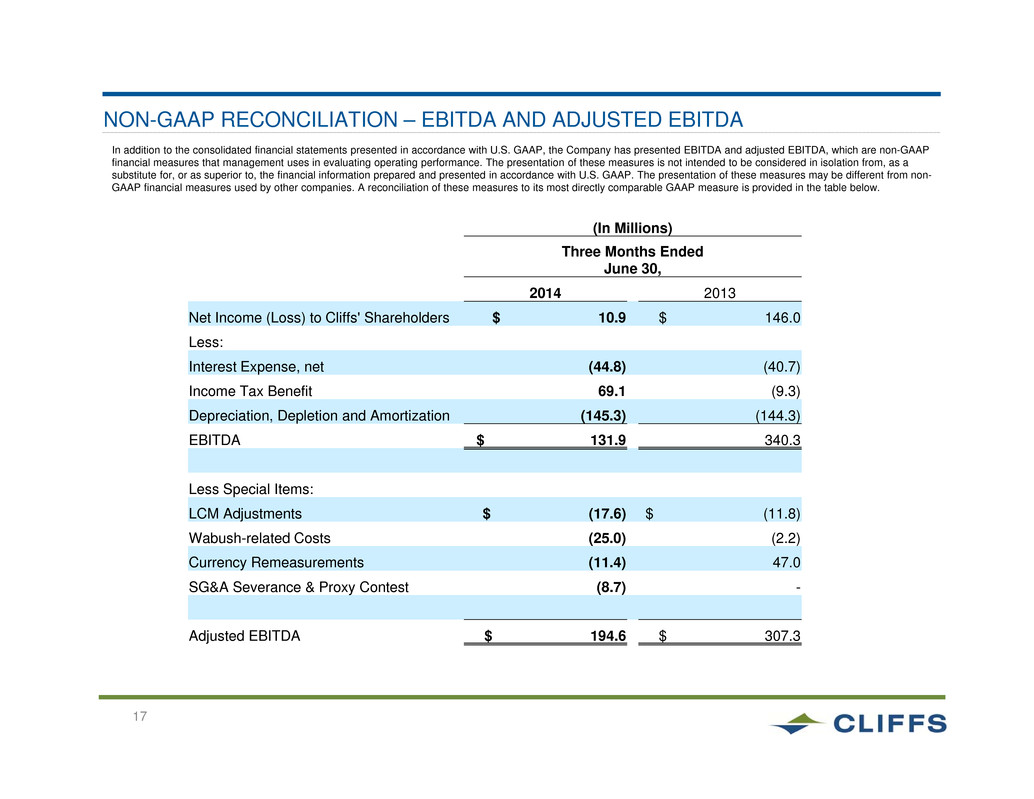Click the 2014 column header

pos(545,293)
